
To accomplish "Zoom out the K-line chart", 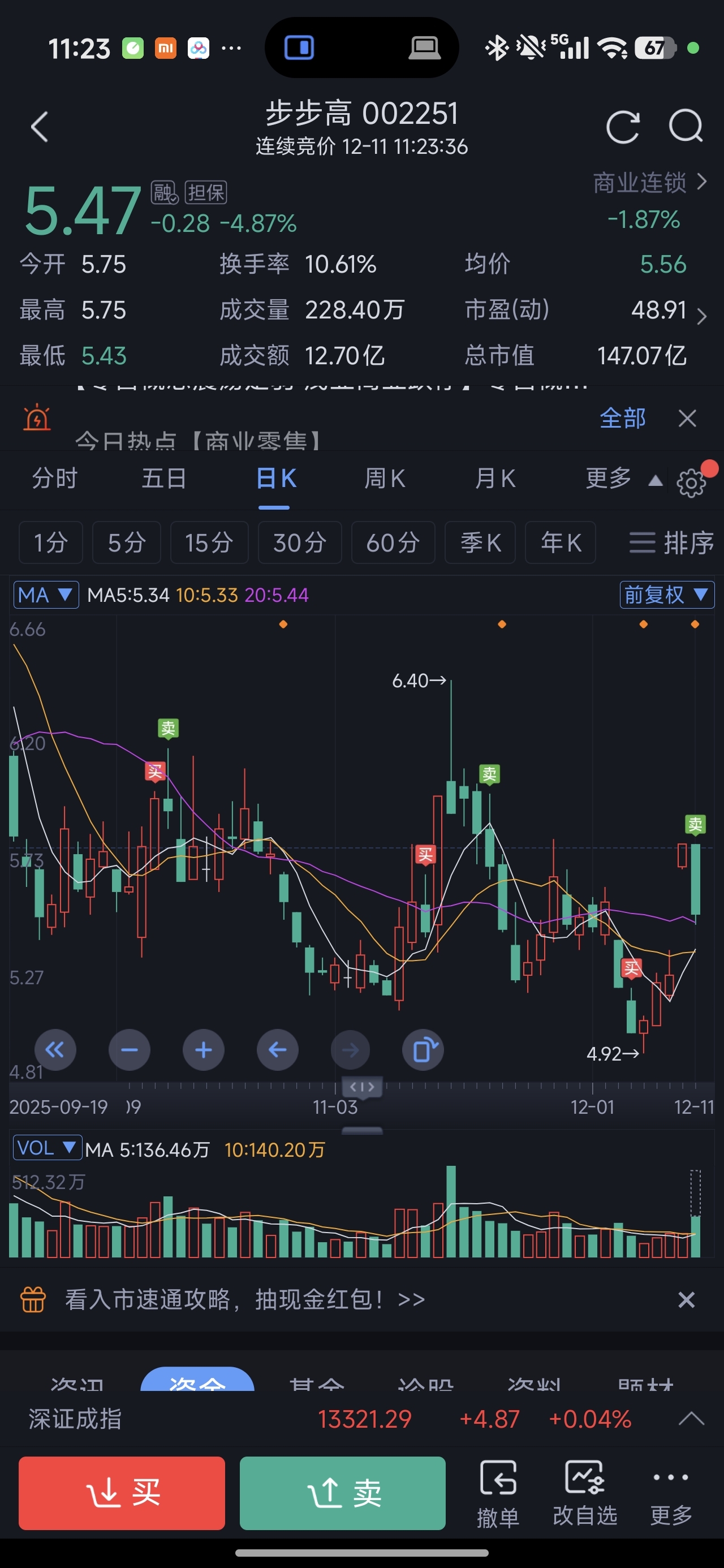I will 129,1050.
